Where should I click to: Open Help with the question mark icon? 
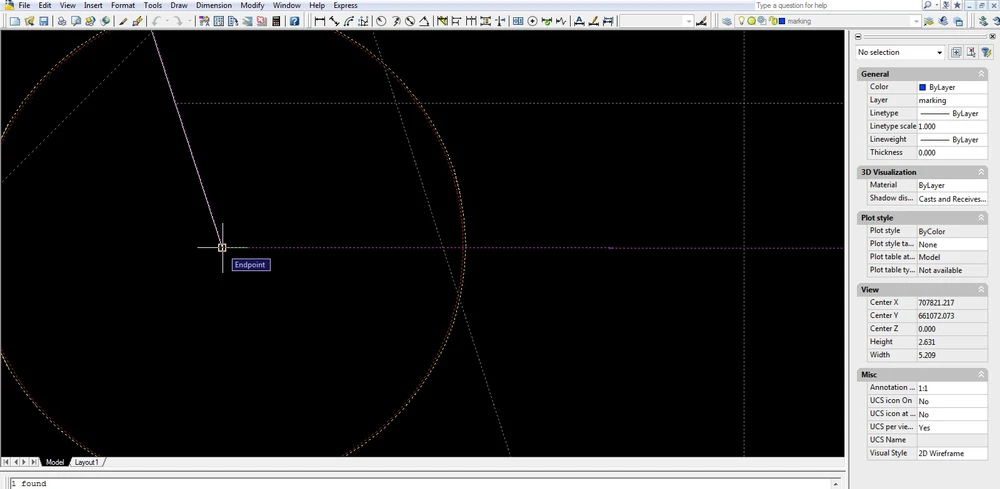coord(294,21)
